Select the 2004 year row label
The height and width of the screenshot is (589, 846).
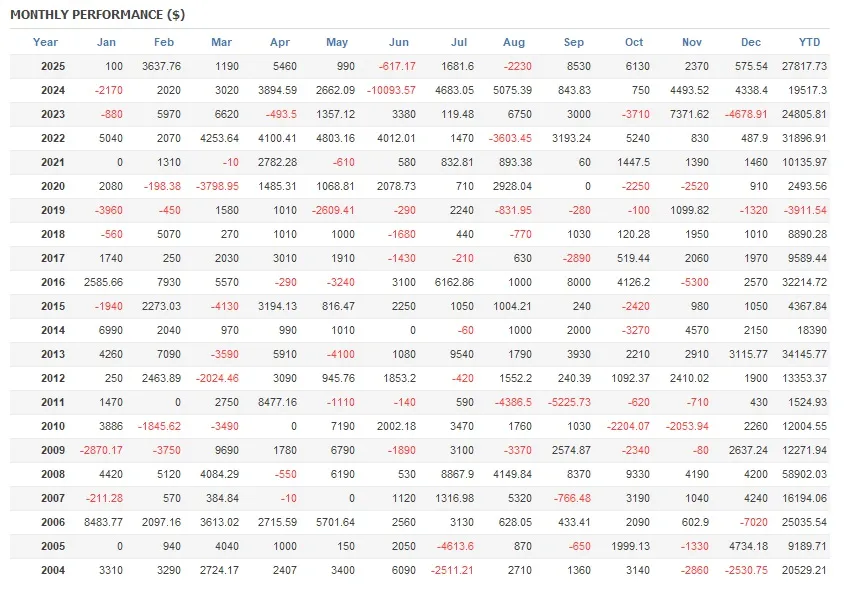(x=53, y=570)
